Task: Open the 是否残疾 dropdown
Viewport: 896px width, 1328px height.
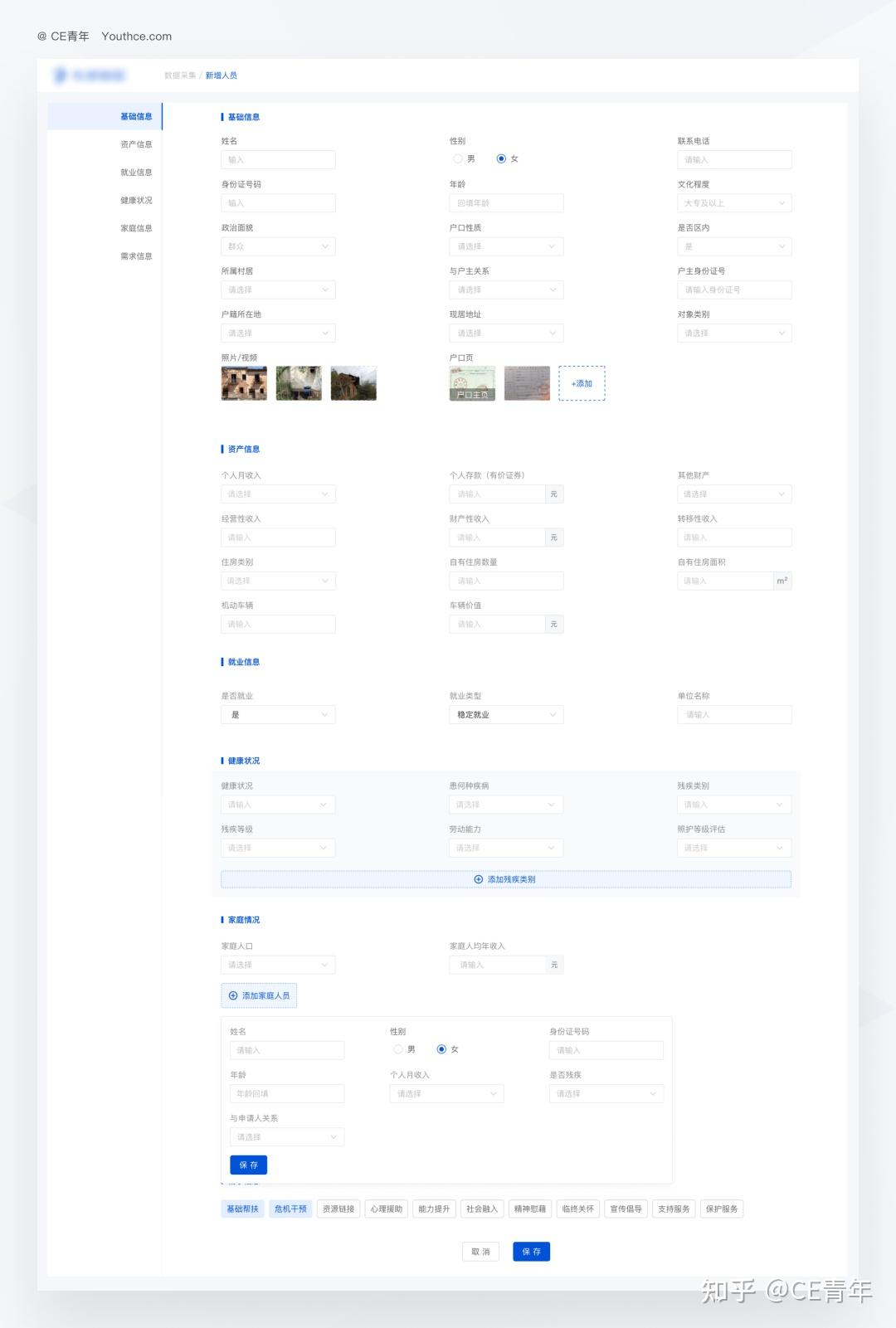Action: click(x=606, y=1094)
